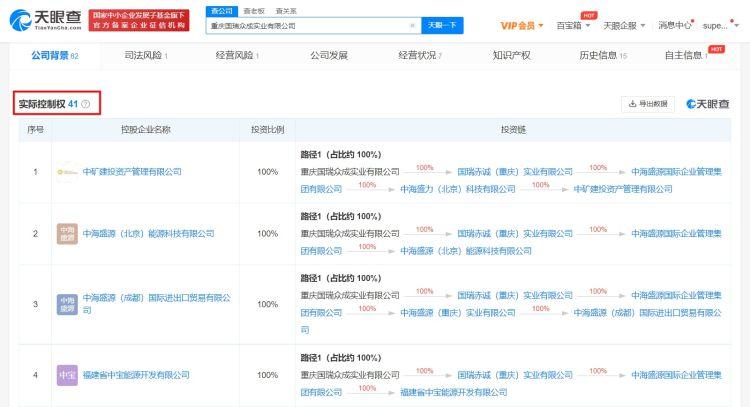Expand the 百宝箱 dropdown menu
This screenshot has width=750, height=407.
(x=573, y=26)
